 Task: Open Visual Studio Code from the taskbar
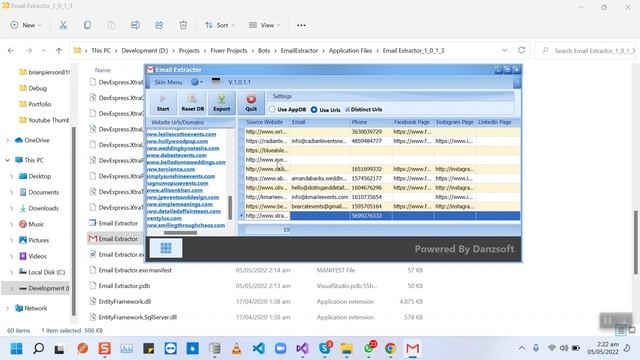tap(258, 349)
